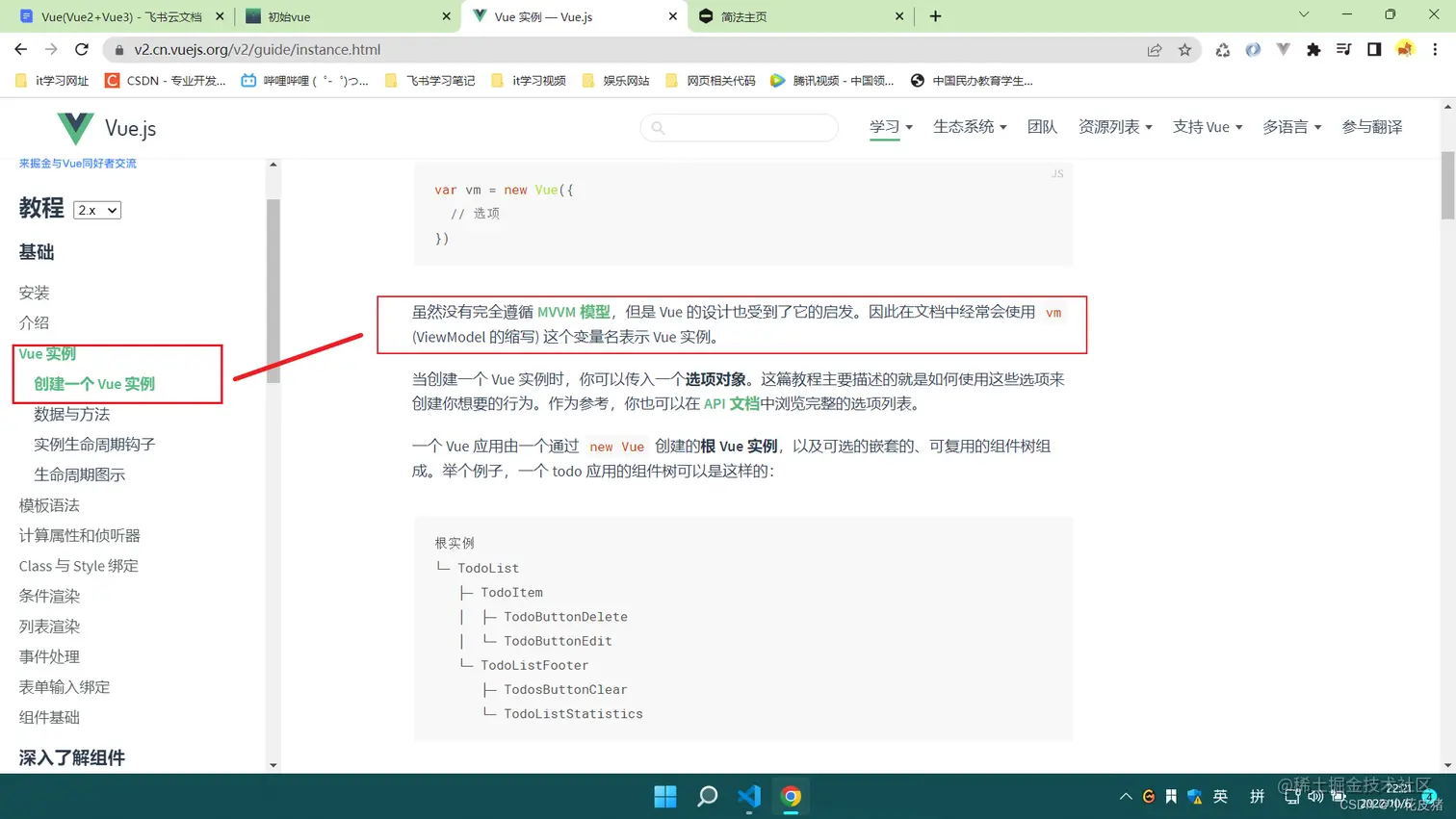Click the Vue.js logo icon
The width and height of the screenshot is (1456, 819).
click(74, 127)
